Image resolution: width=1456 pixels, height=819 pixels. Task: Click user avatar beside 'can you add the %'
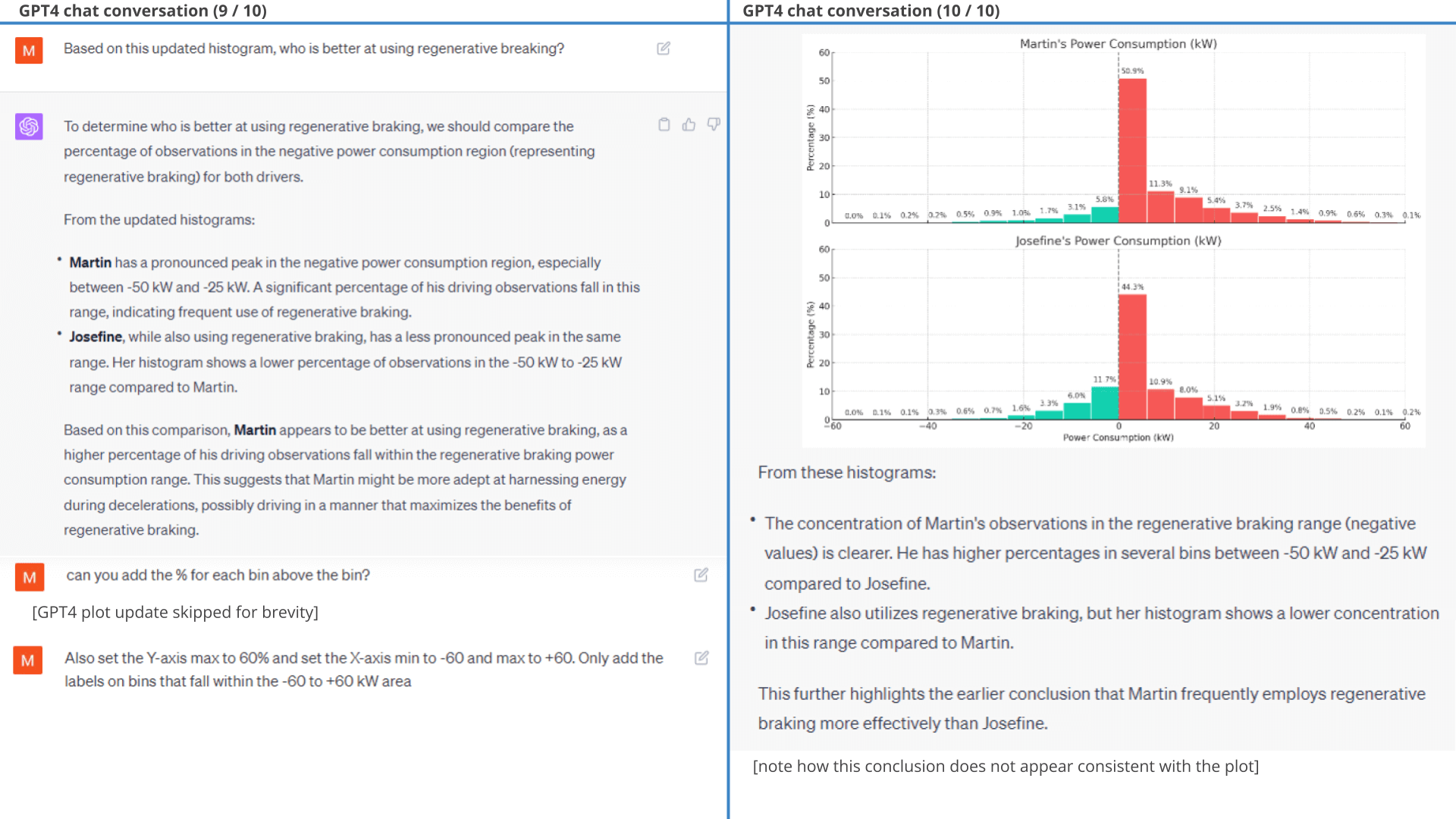click(30, 577)
